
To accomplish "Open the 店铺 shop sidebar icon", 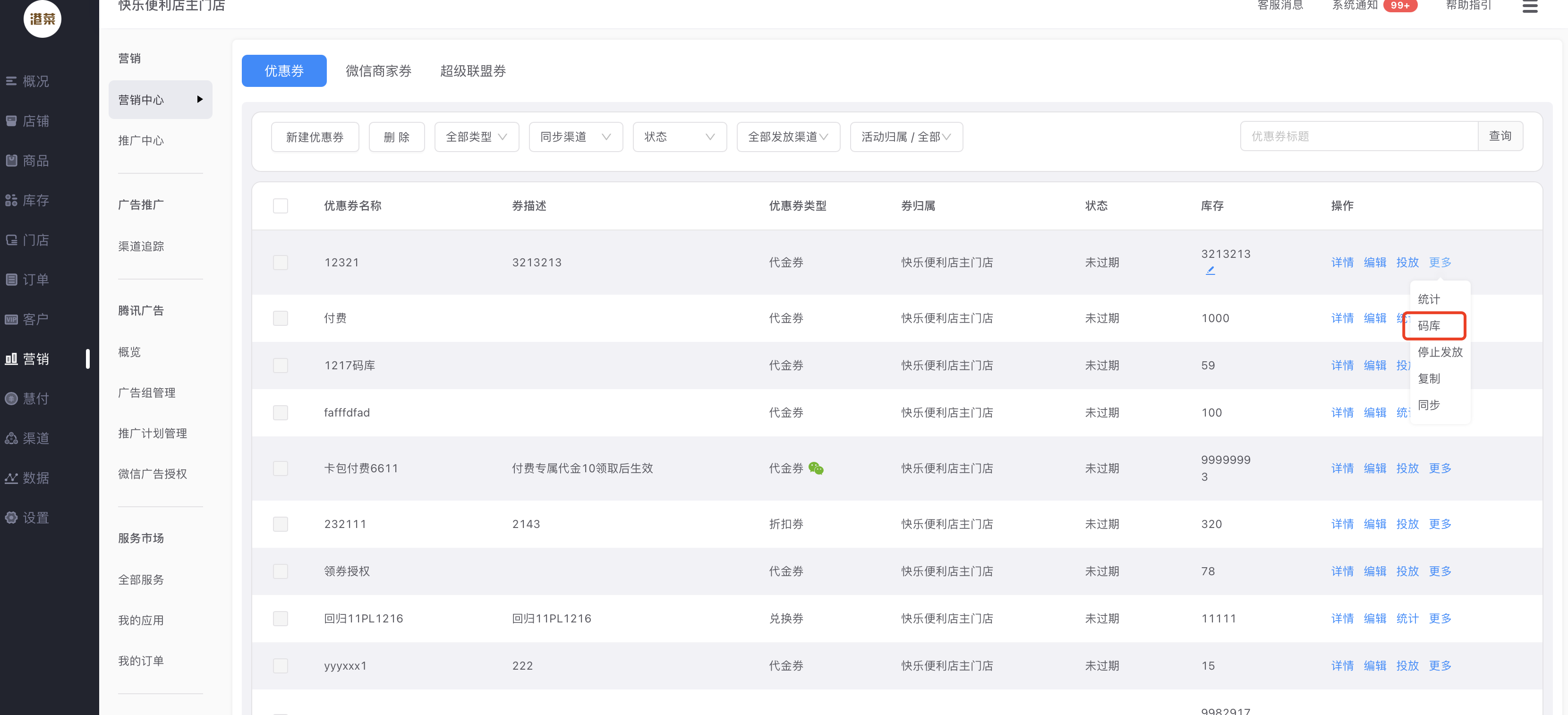I will coord(11,121).
